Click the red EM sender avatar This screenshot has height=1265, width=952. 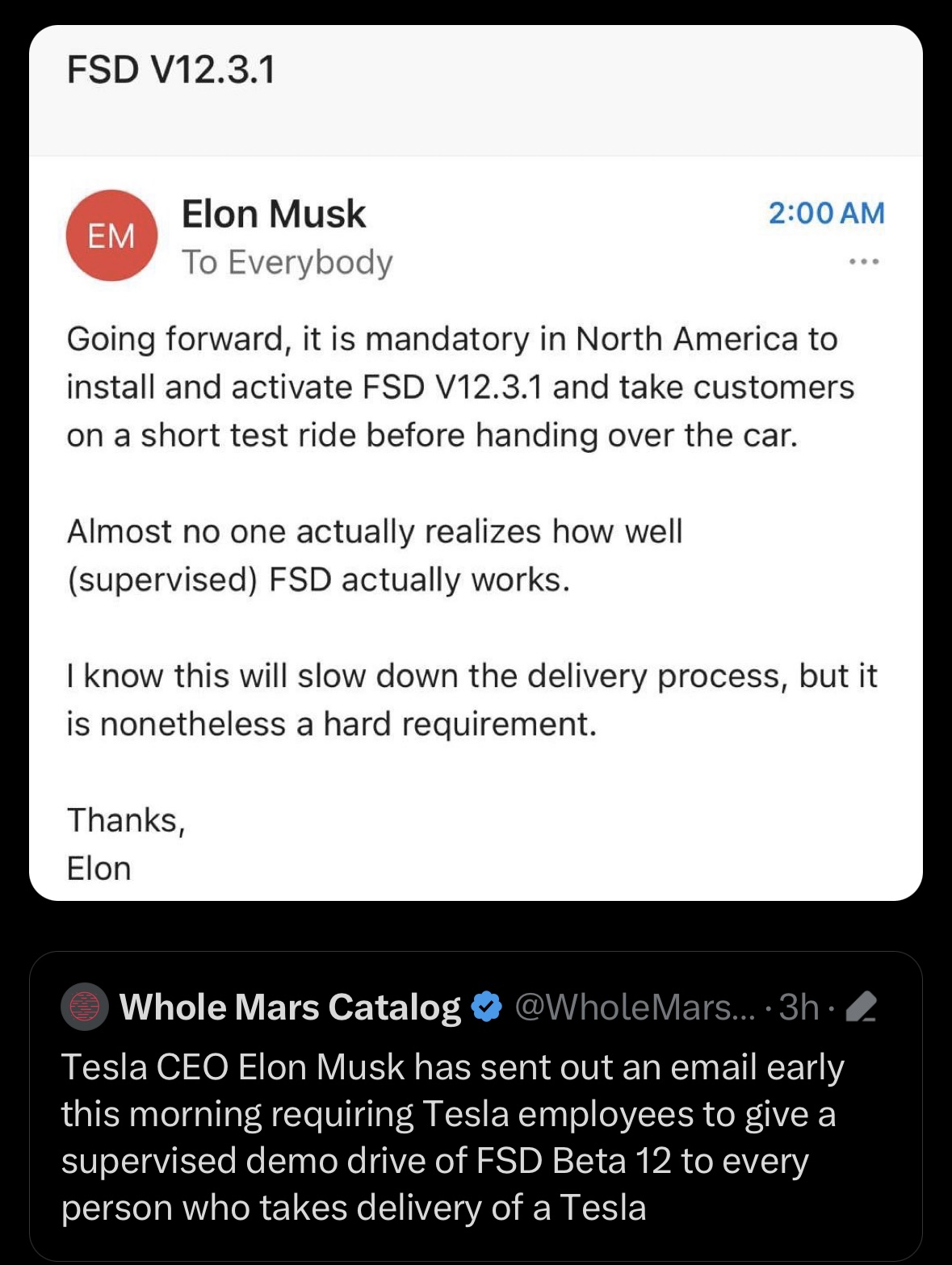click(111, 236)
